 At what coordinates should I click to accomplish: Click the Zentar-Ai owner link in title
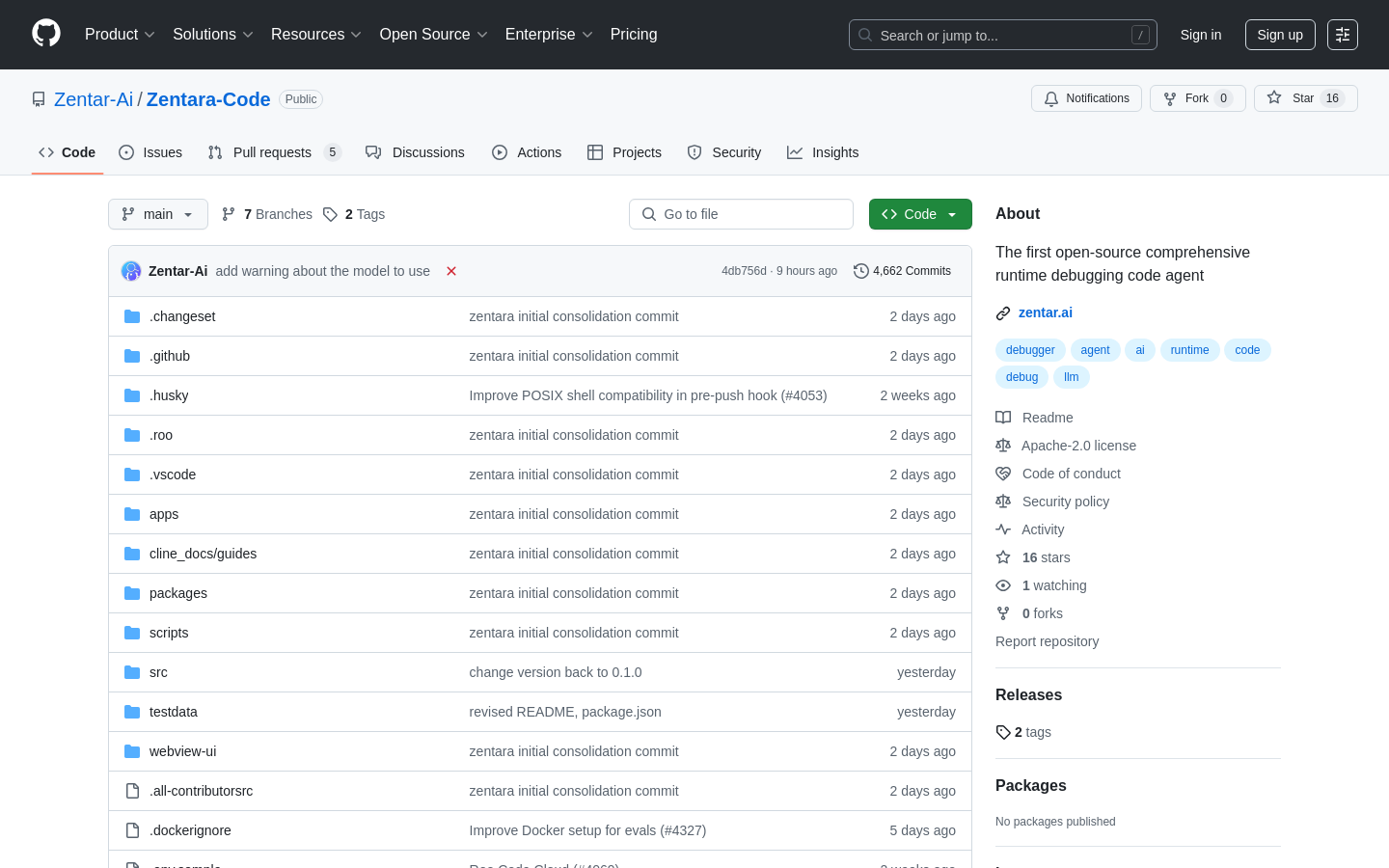[x=94, y=99]
